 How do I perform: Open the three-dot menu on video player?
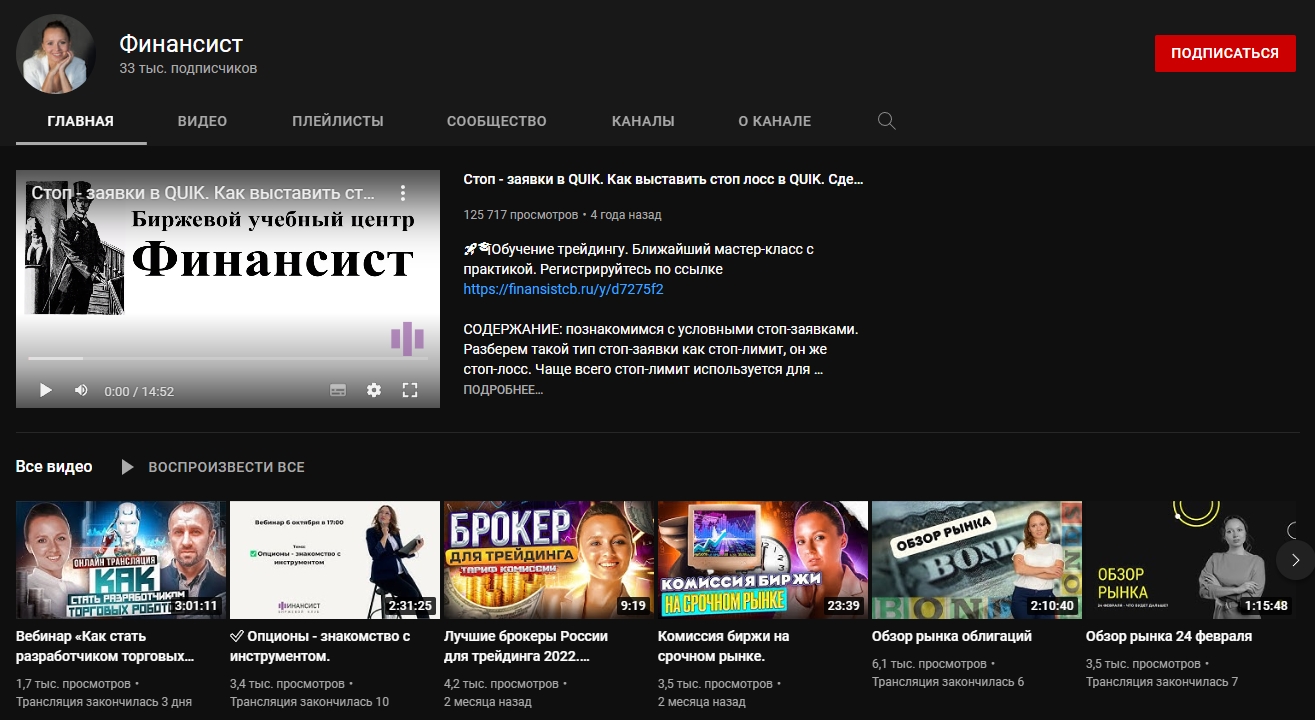coord(403,193)
